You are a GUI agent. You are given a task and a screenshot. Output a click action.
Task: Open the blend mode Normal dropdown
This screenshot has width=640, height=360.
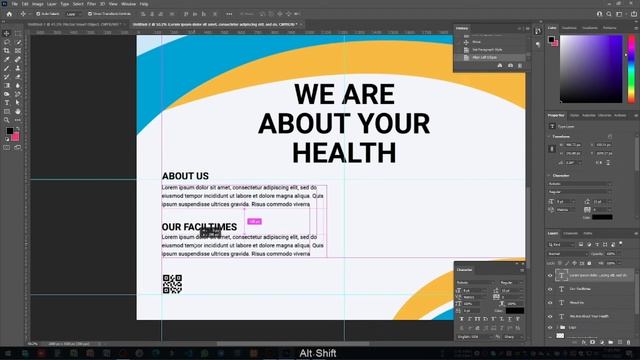(567, 254)
